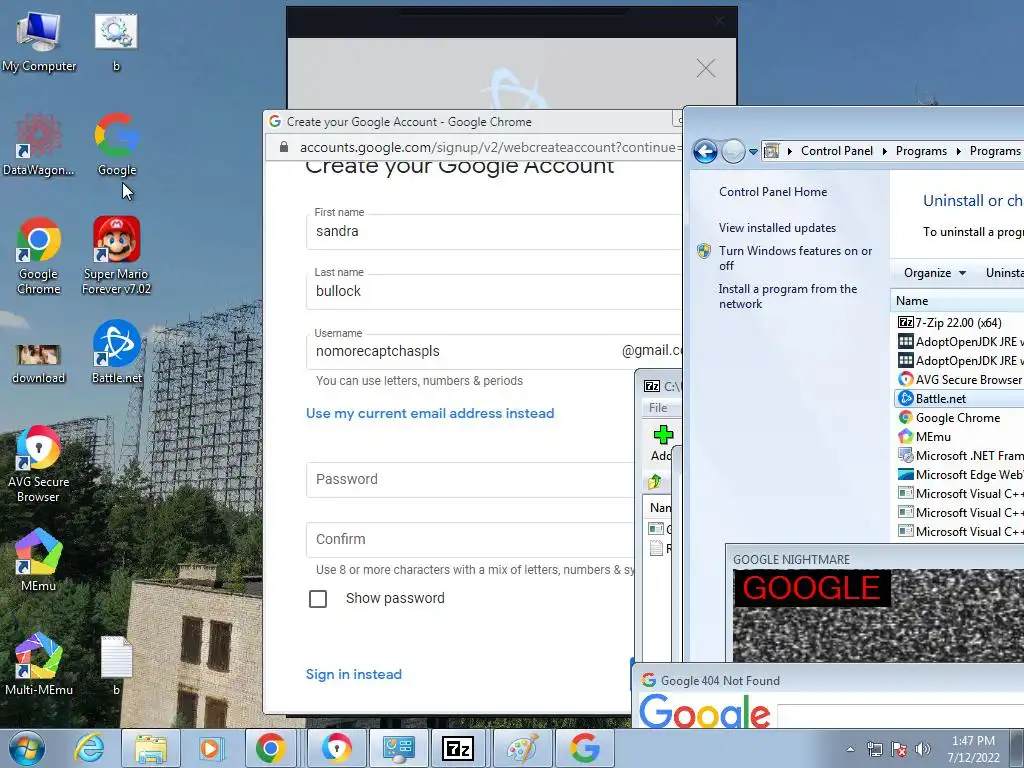This screenshot has height=768, width=1024.
Task: Open Install a program from the network
Action: [788, 296]
